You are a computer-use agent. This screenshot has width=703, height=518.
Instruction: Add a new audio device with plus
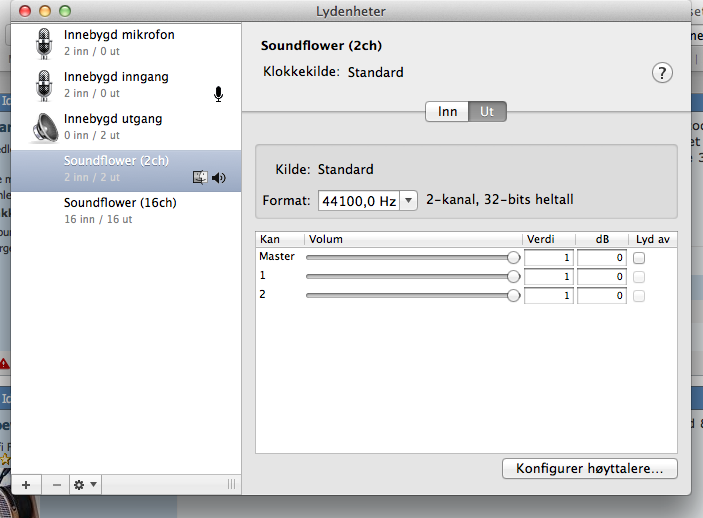click(26, 485)
